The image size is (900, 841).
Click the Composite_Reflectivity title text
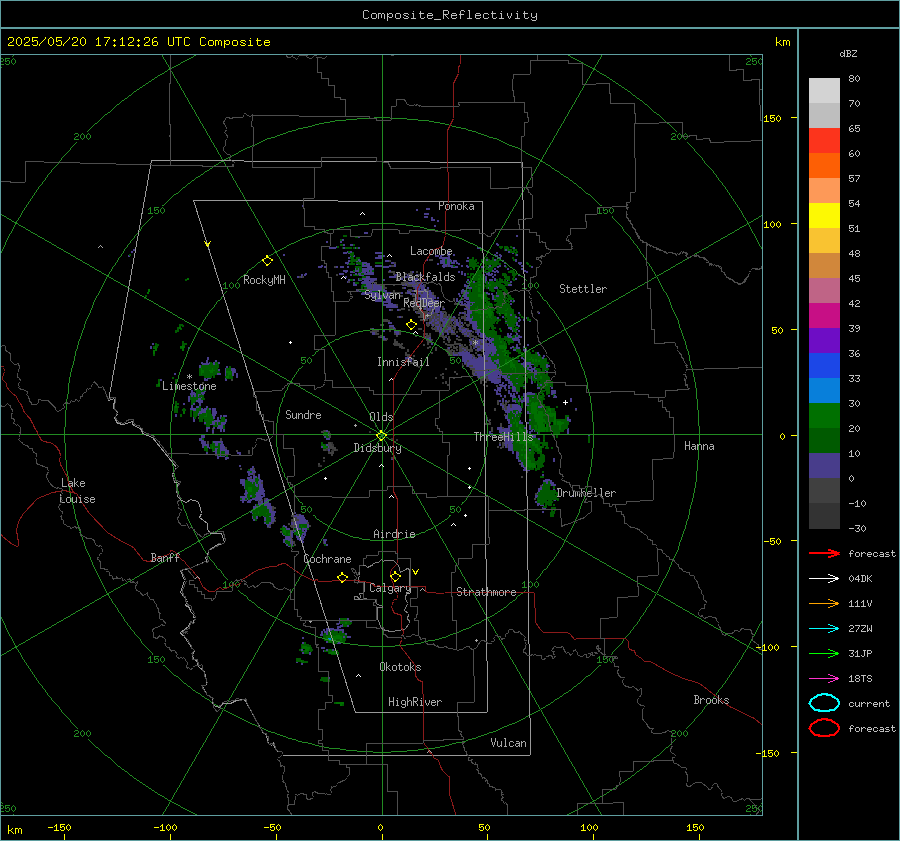point(450,15)
